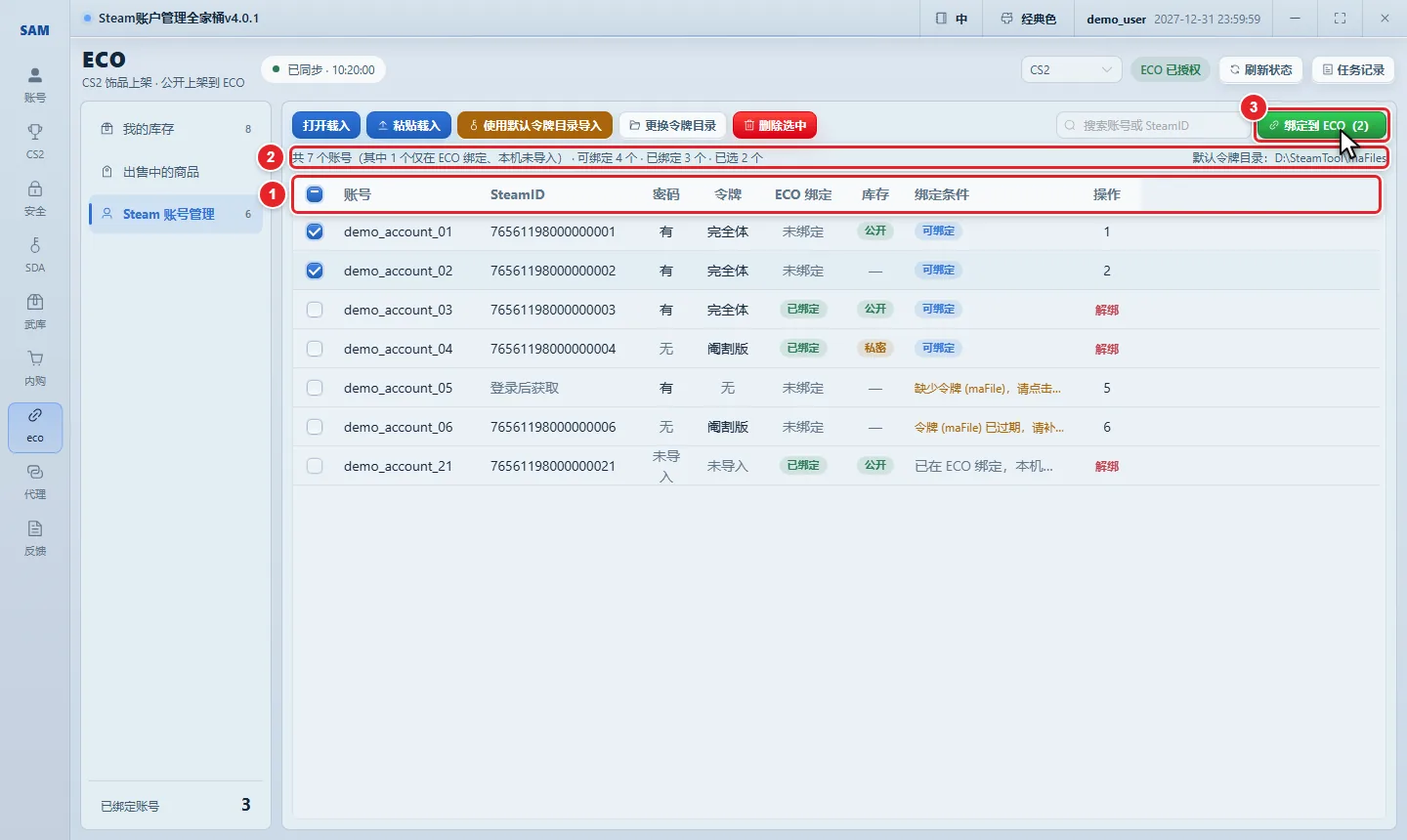Image resolution: width=1407 pixels, height=840 pixels.
Task: Open the 内购 cart section
Action: click(x=35, y=367)
